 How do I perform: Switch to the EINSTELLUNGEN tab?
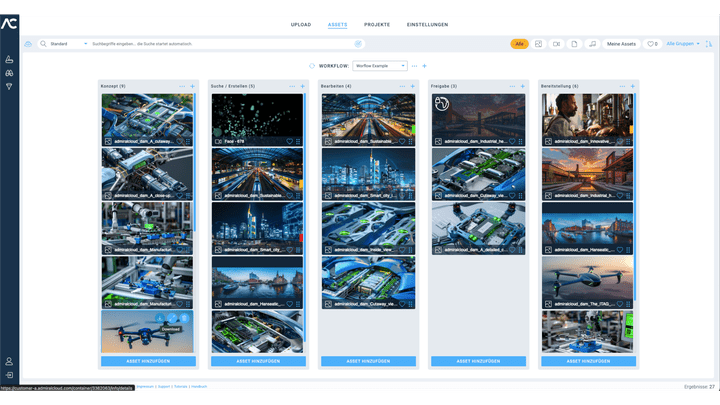click(x=428, y=25)
